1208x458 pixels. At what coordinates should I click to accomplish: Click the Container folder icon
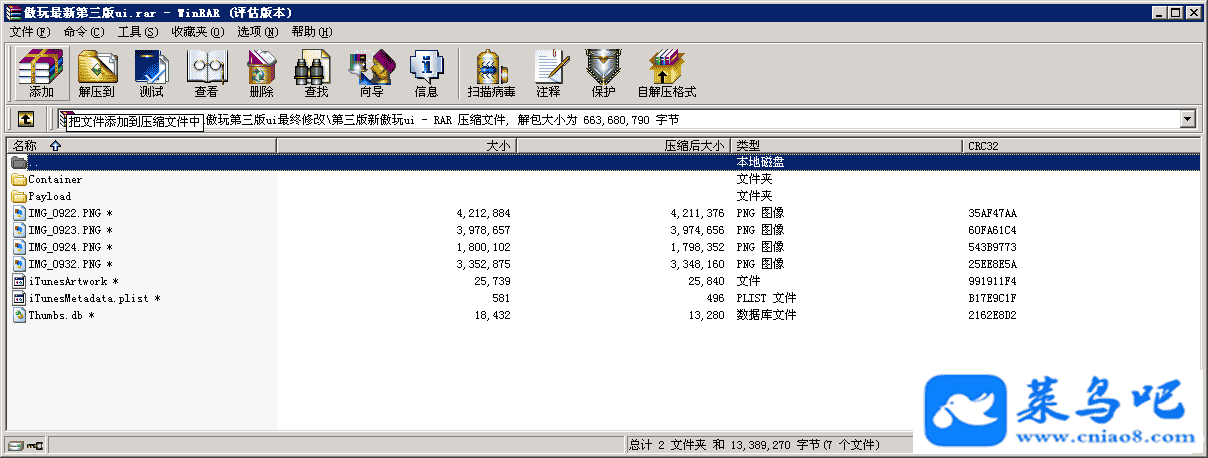click(x=19, y=180)
